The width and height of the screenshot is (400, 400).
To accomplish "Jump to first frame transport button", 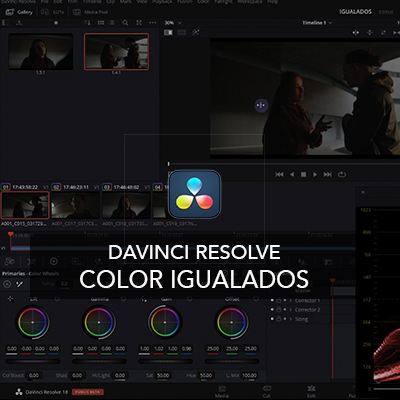I will [x=279, y=174].
